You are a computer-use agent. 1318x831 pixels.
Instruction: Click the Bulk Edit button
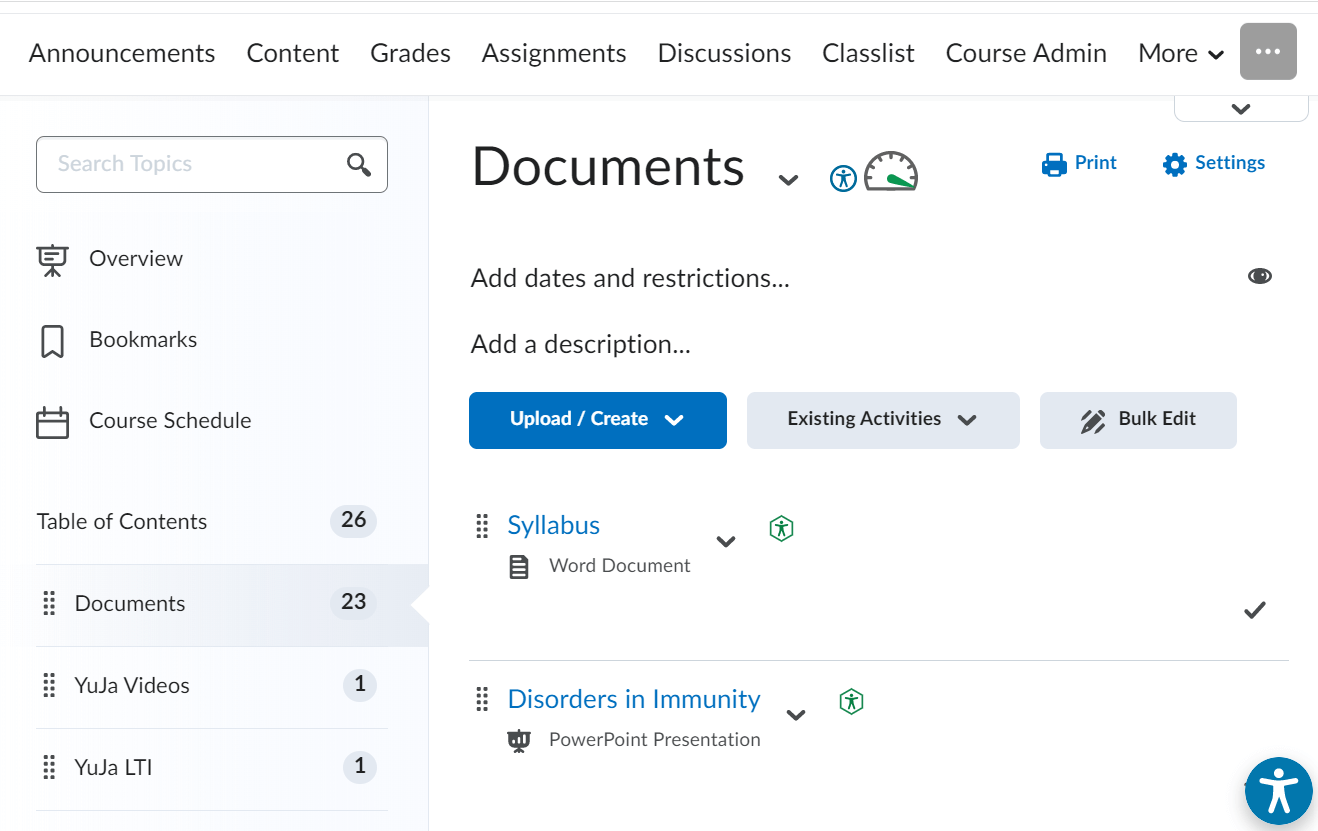tap(1138, 420)
